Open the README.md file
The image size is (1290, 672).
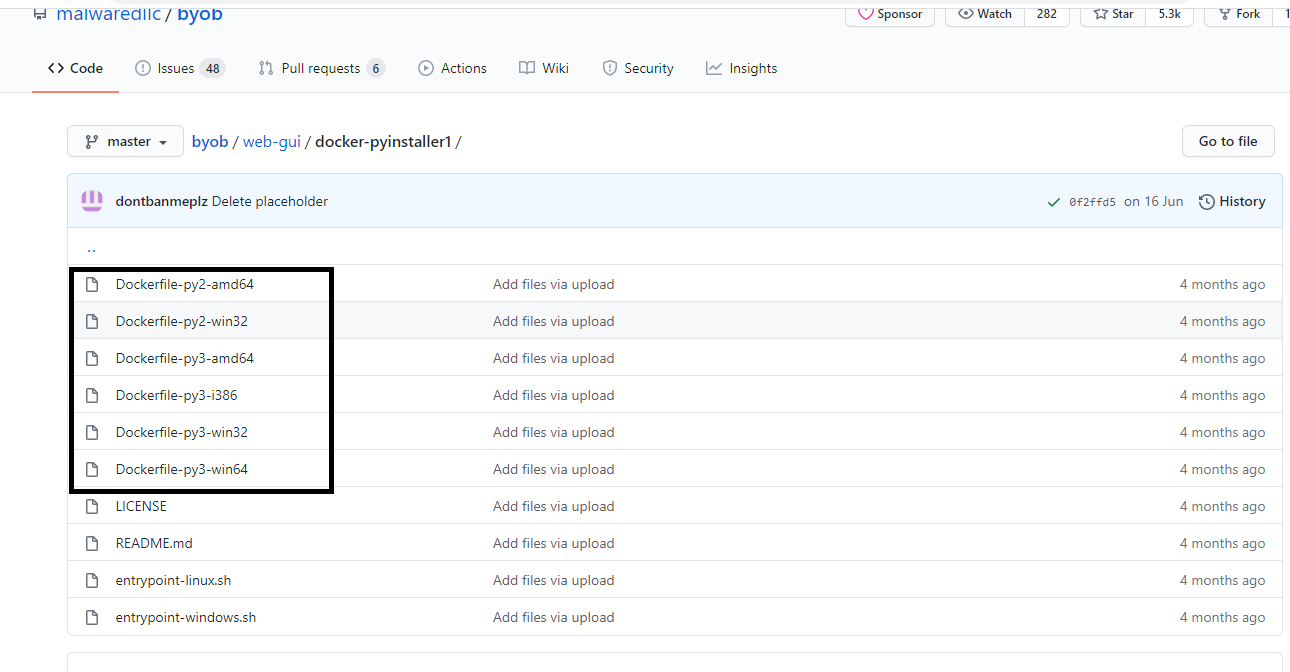point(153,542)
